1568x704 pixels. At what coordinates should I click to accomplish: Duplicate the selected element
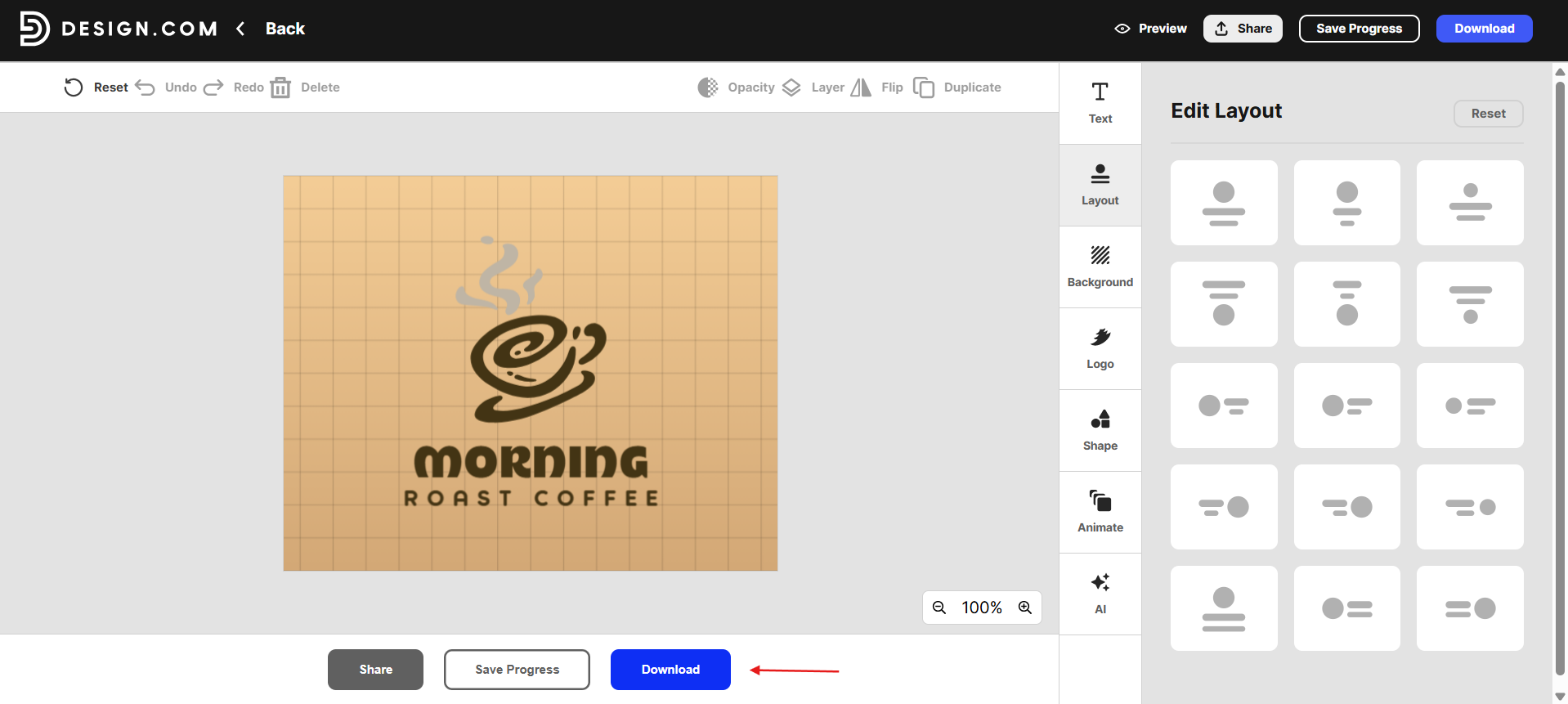pyautogui.click(x=956, y=87)
